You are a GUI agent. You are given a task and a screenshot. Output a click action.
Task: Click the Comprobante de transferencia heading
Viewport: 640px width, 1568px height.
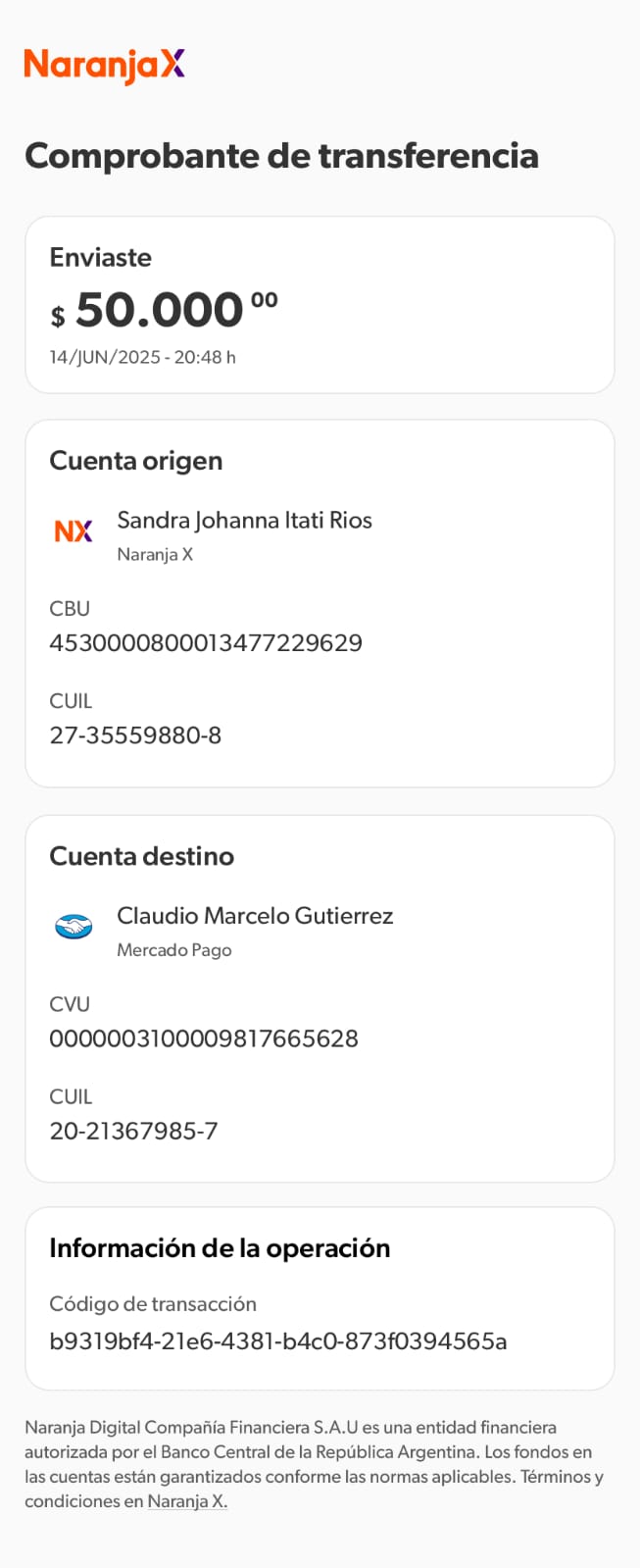tap(281, 156)
